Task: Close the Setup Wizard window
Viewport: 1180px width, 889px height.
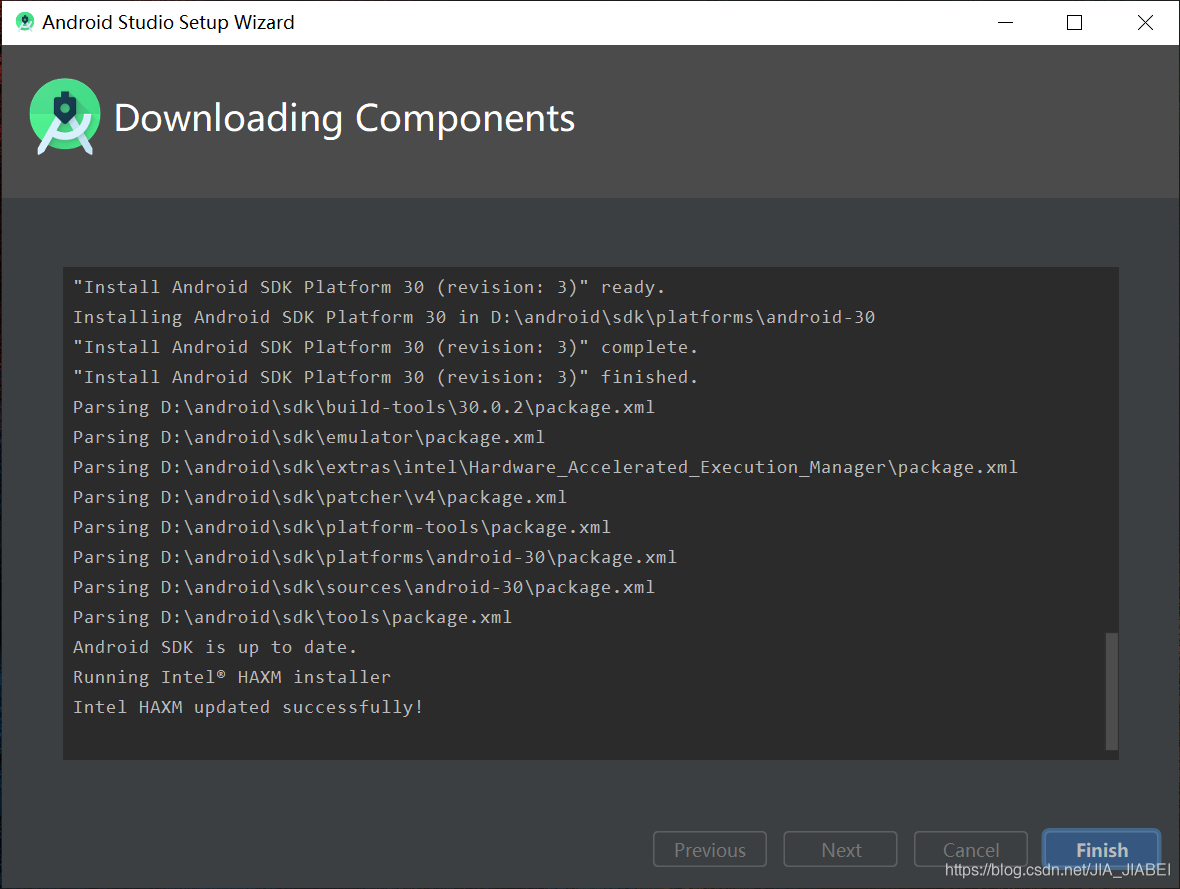Action: tap(1145, 23)
